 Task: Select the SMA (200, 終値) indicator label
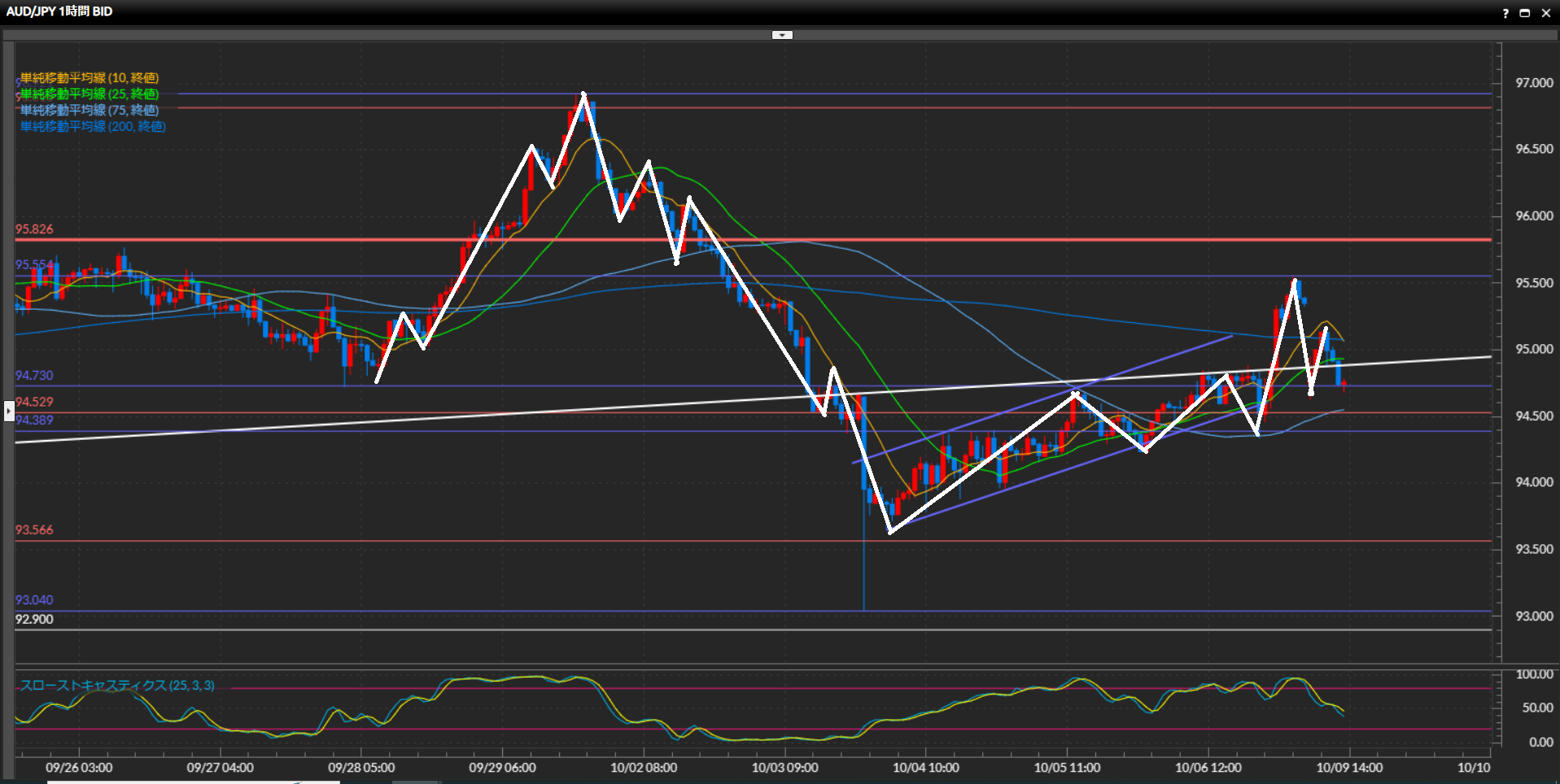(x=93, y=127)
